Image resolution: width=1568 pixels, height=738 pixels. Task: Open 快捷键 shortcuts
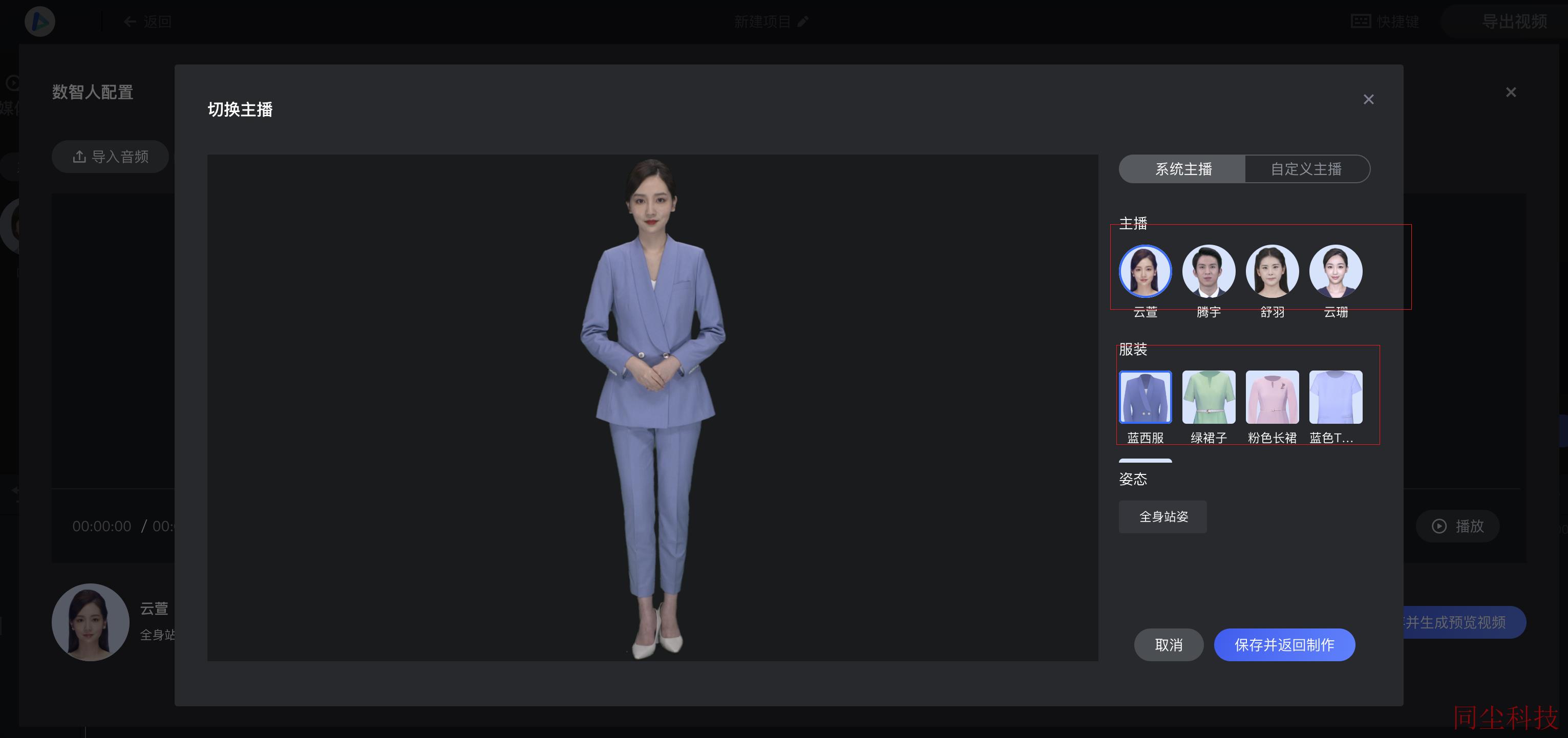[x=1384, y=22]
